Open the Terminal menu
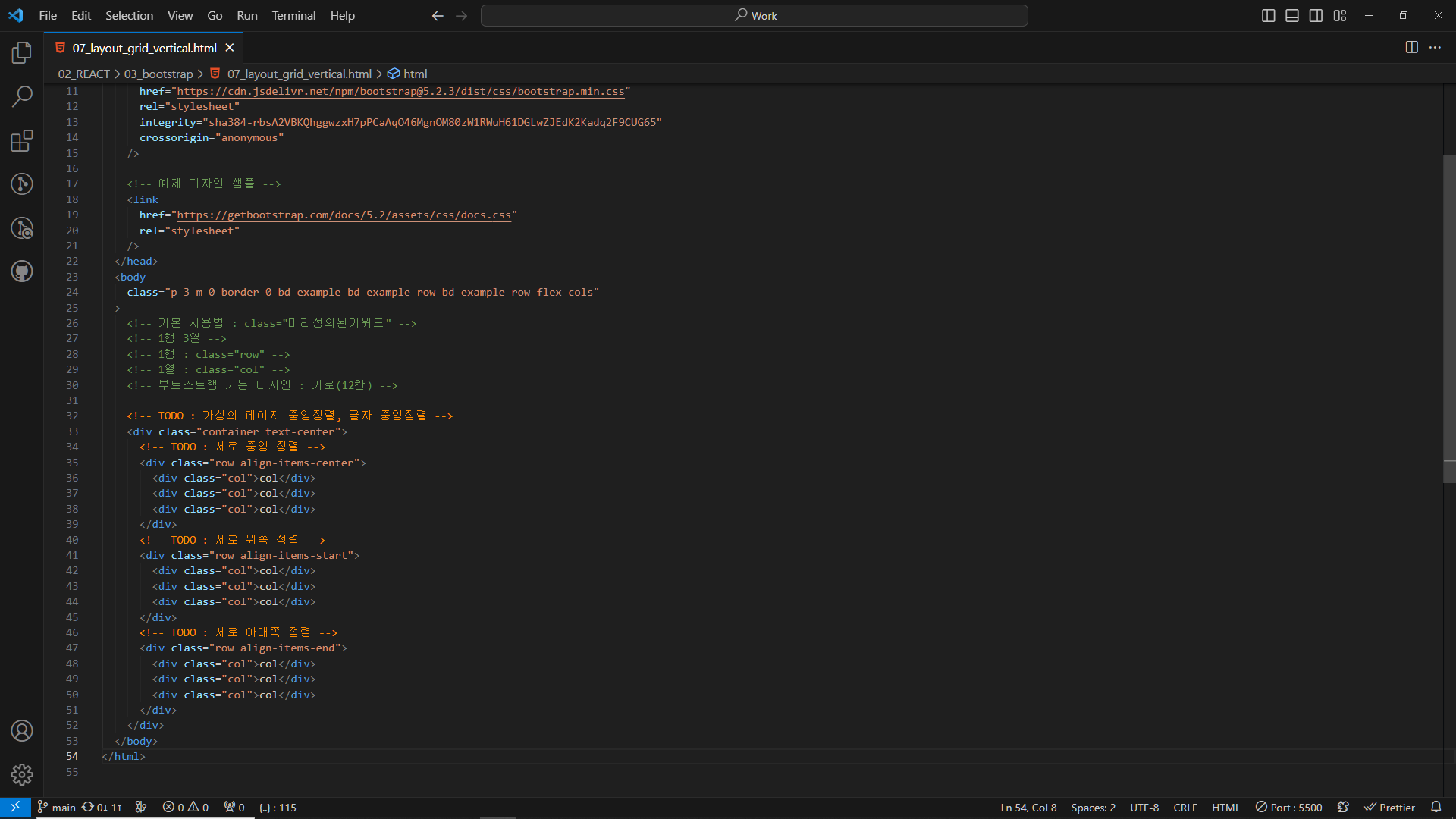This screenshot has width=1456, height=819. [293, 15]
